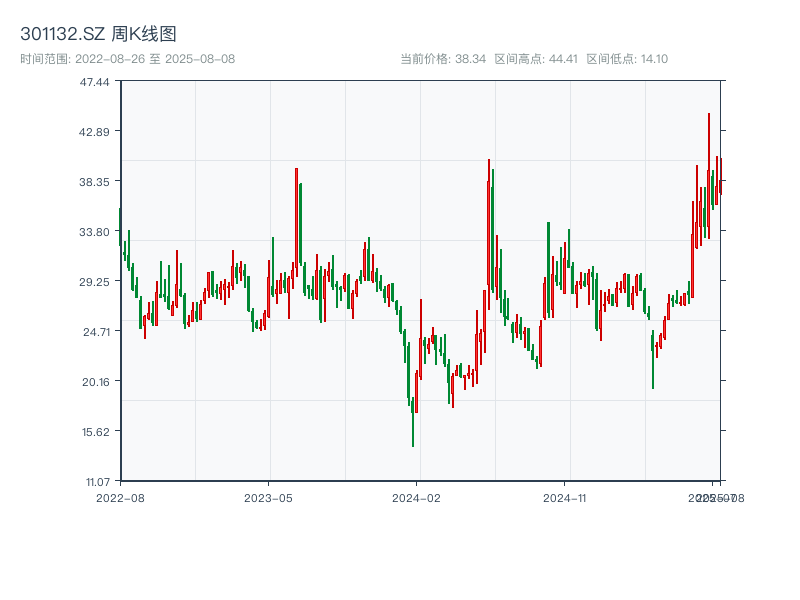
Task: Click the 区间低点 14.10 label
Action: (627, 59)
